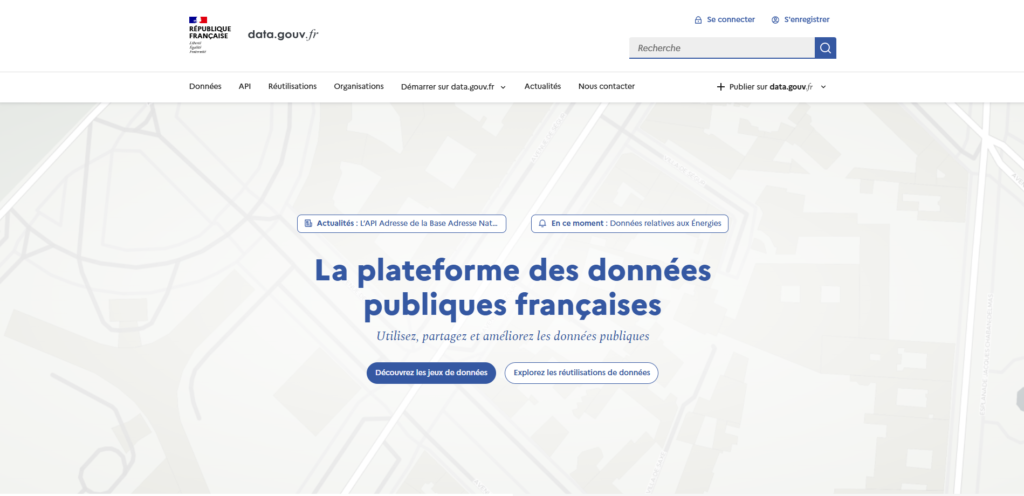1024x496 pixels.
Task: Click Découvrez les jeux de données button
Action: coord(431,373)
